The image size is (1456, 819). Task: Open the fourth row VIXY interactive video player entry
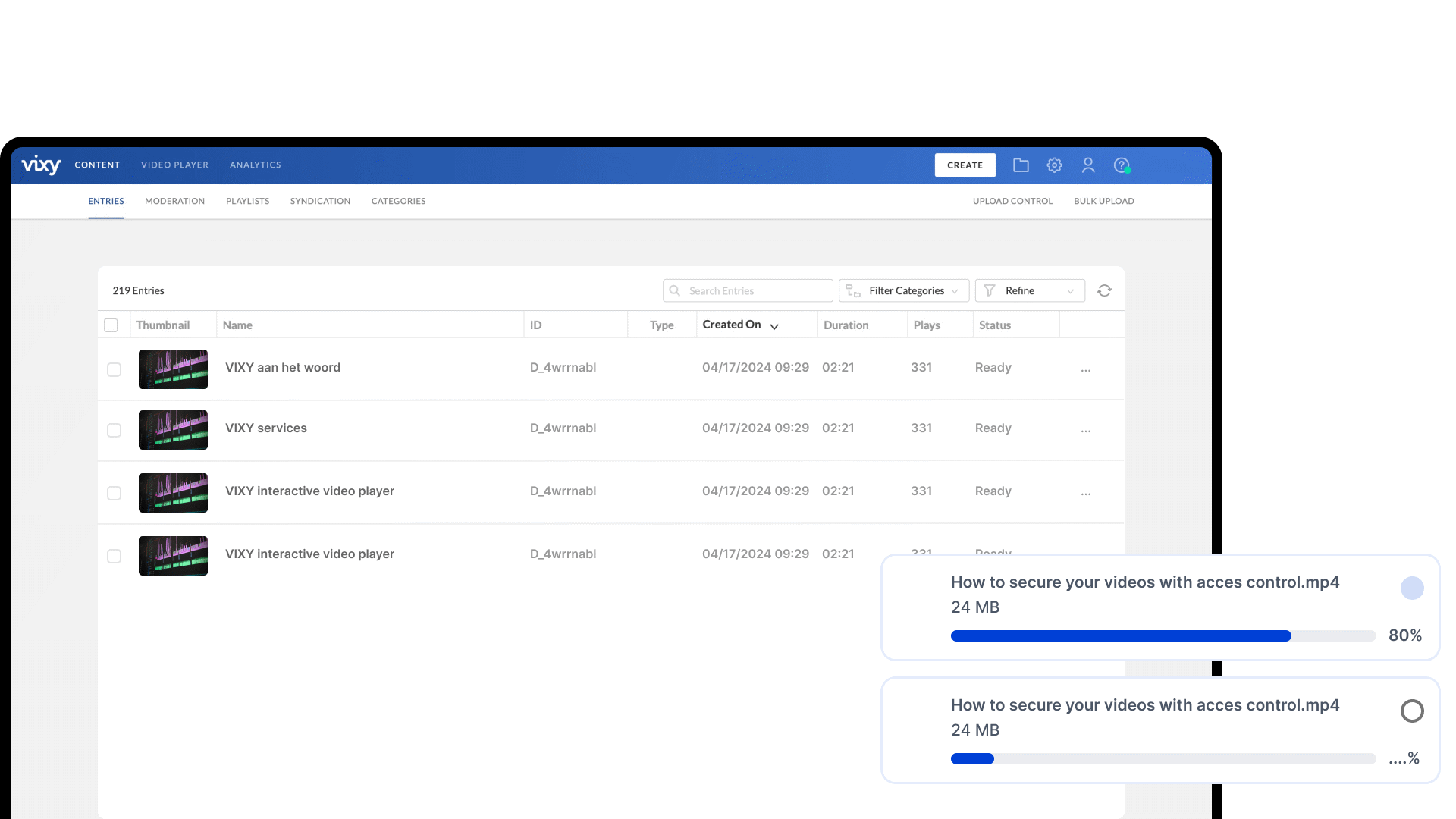(x=309, y=554)
